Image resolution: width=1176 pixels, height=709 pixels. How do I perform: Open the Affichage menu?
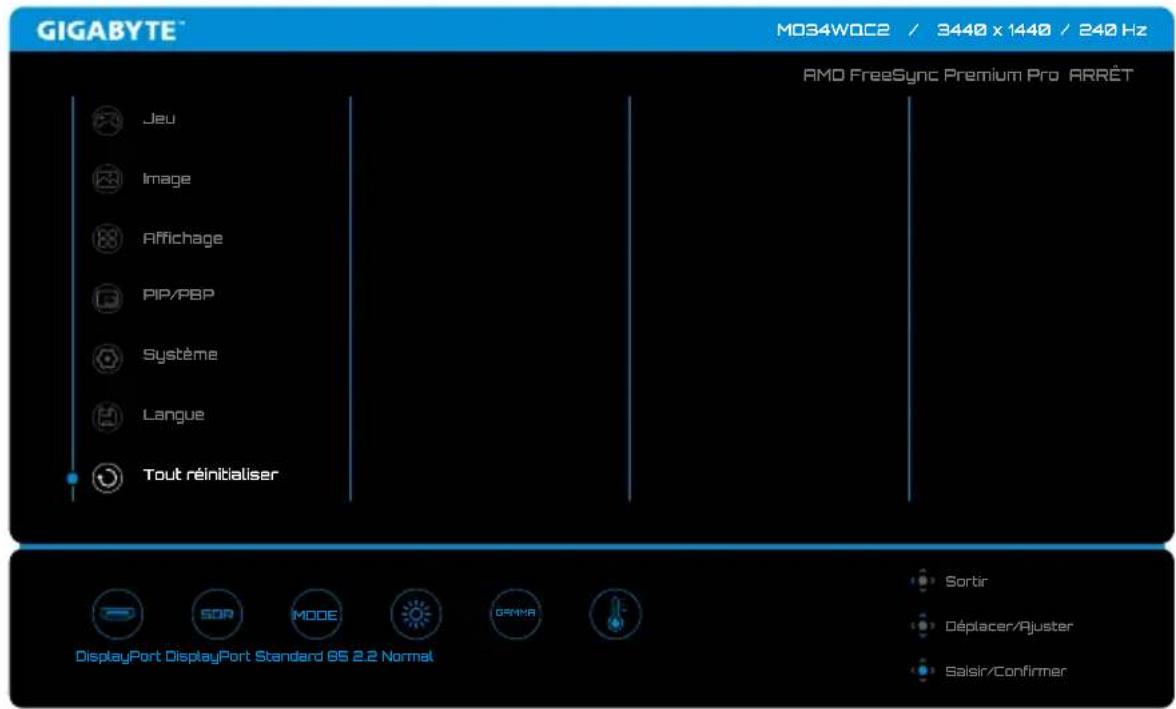(182, 239)
